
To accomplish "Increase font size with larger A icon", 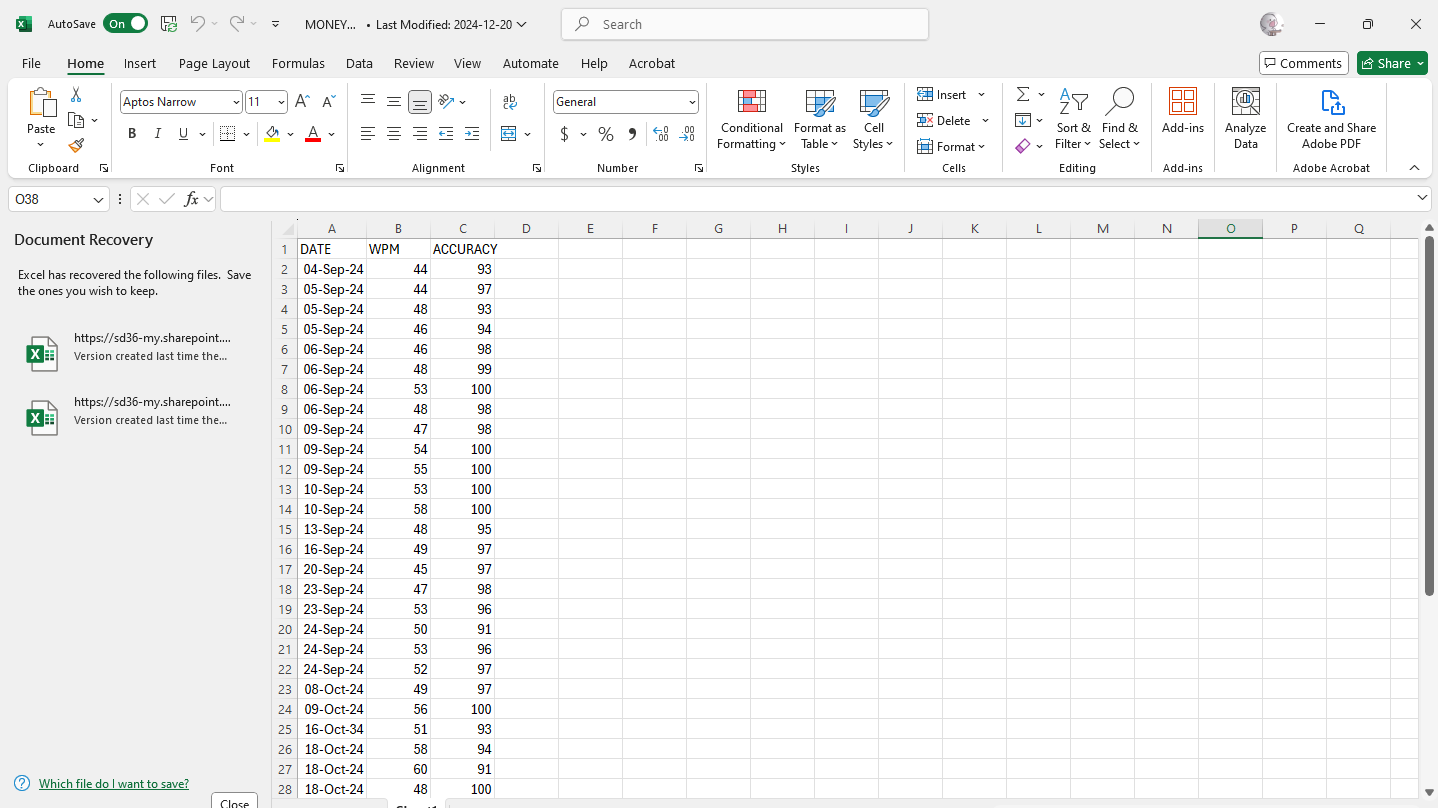I will pos(302,102).
